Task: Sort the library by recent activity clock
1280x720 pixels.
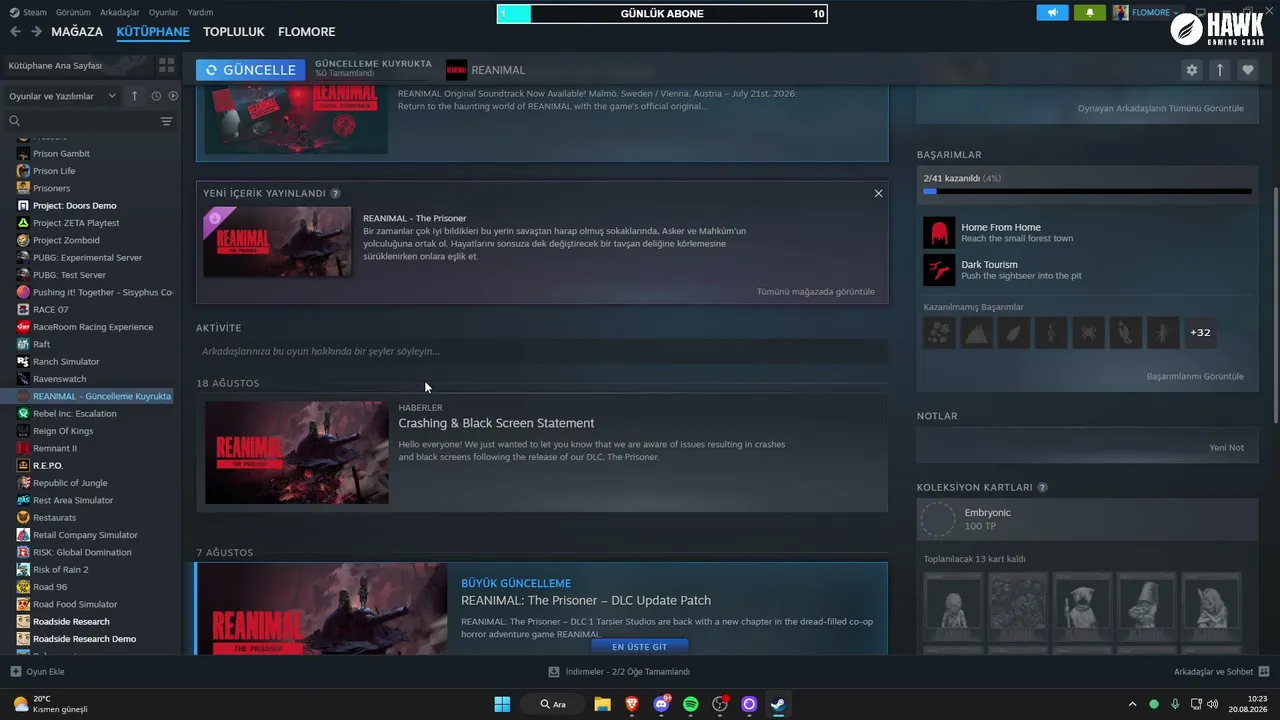Action: 156,96
